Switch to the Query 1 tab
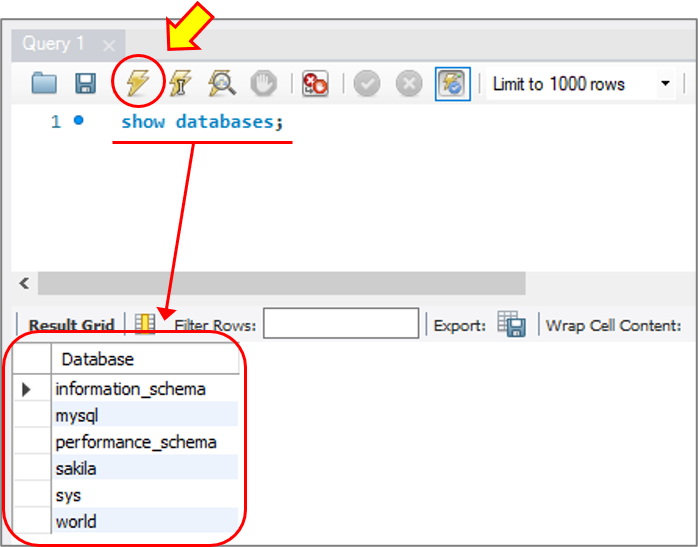698x547 pixels. click(53, 44)
